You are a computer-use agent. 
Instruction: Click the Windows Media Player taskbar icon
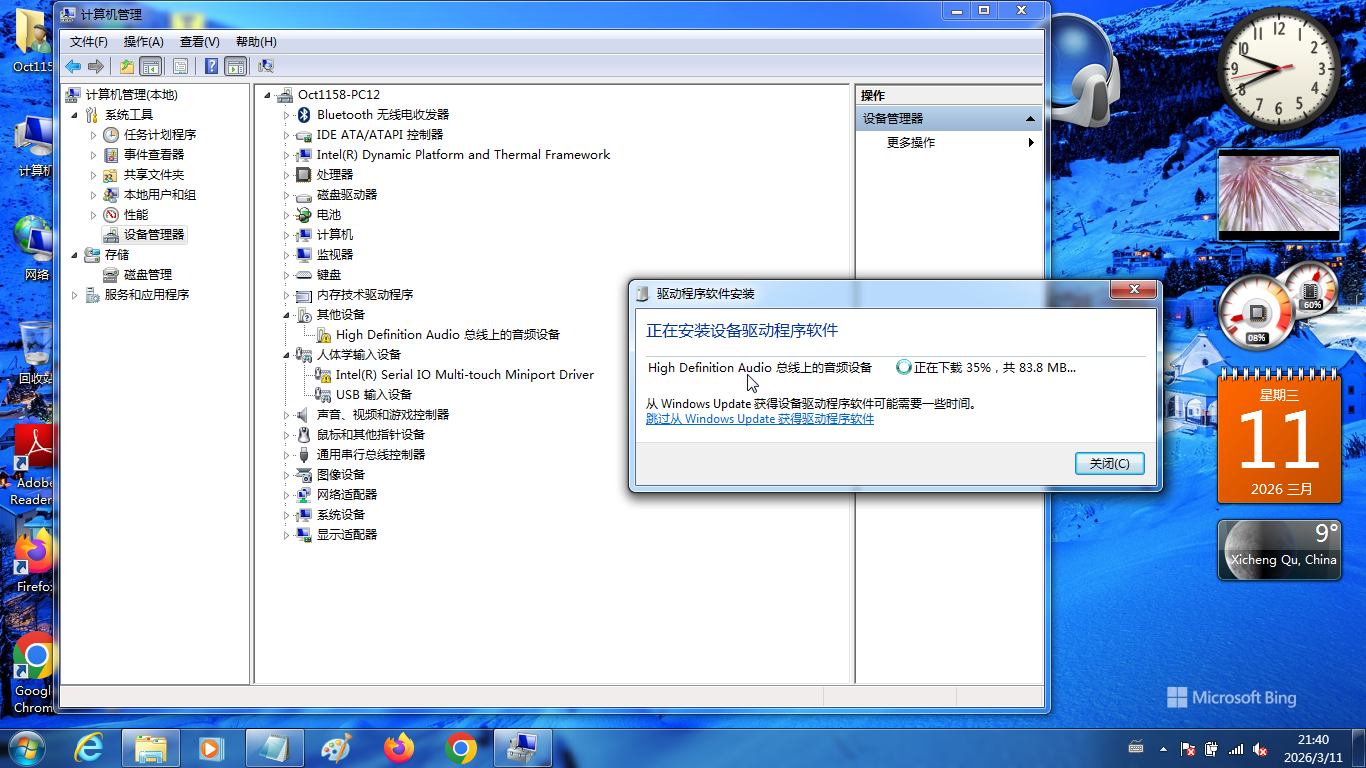point(211,748)
